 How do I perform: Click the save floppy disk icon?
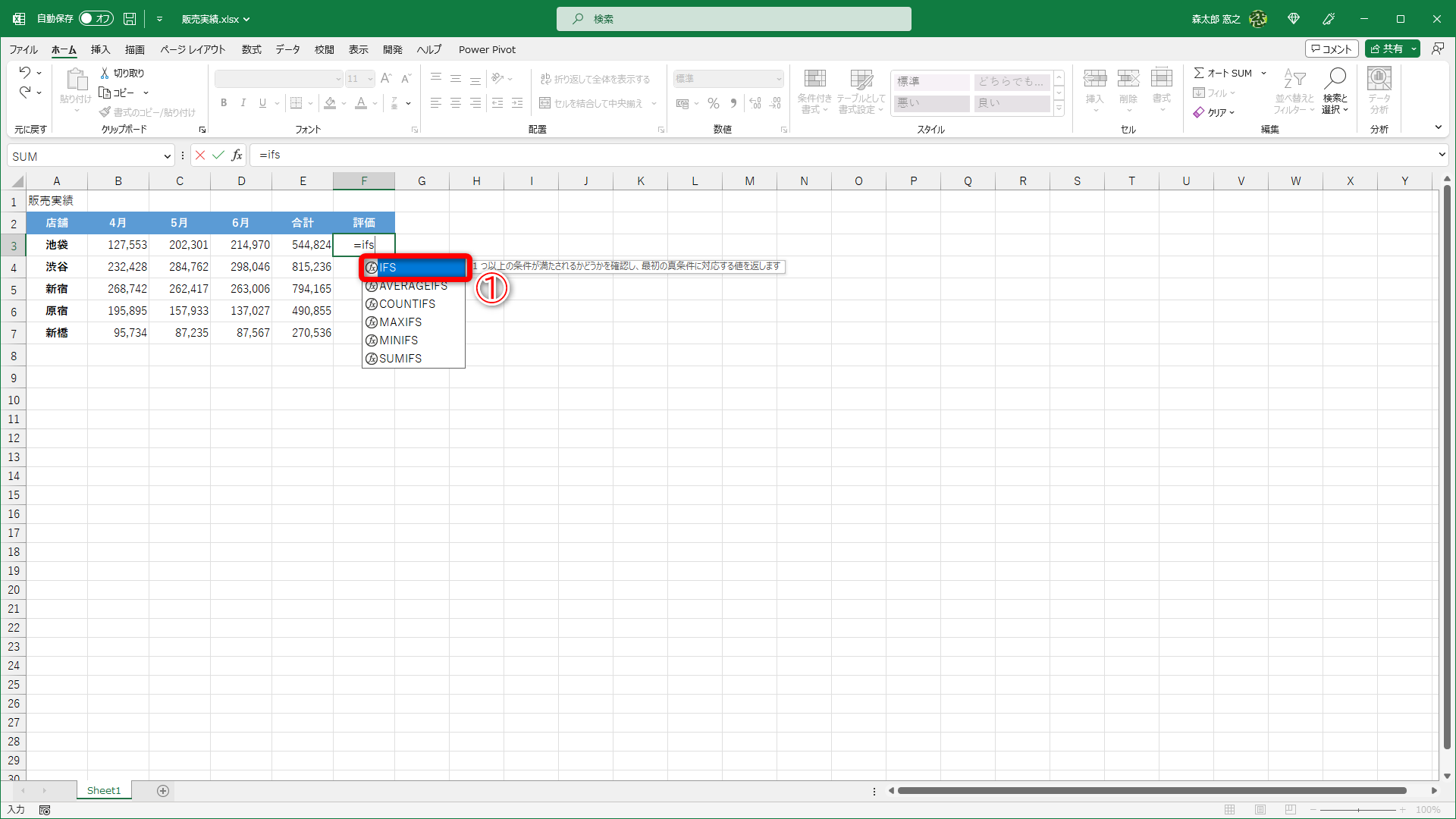point(130,19)
